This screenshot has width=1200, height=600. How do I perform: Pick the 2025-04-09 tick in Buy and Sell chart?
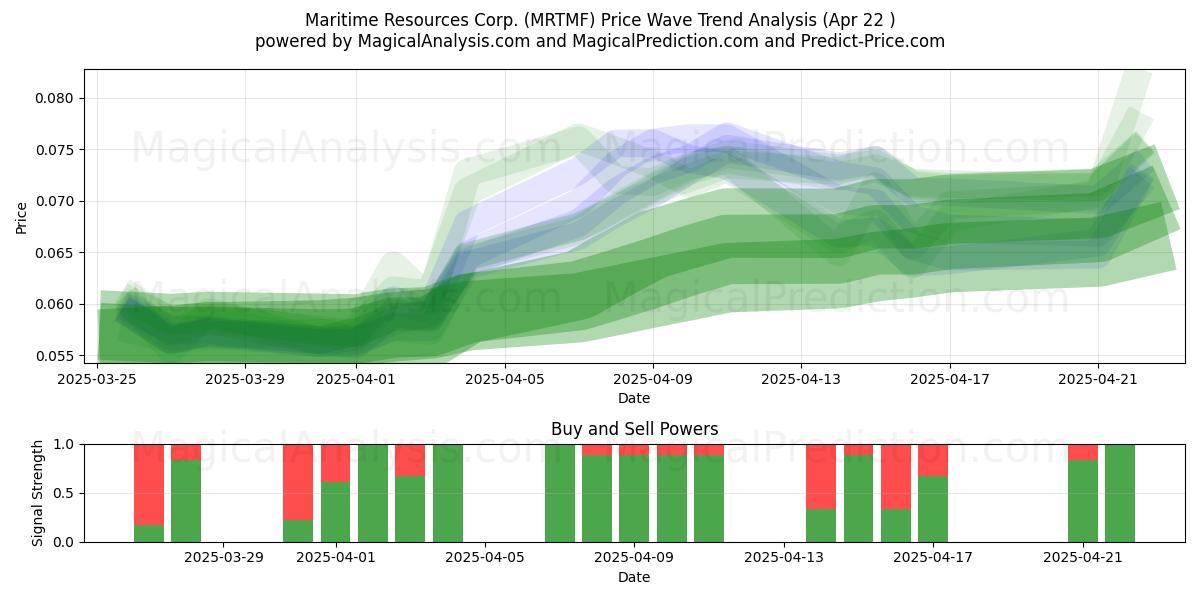(635, 558)
